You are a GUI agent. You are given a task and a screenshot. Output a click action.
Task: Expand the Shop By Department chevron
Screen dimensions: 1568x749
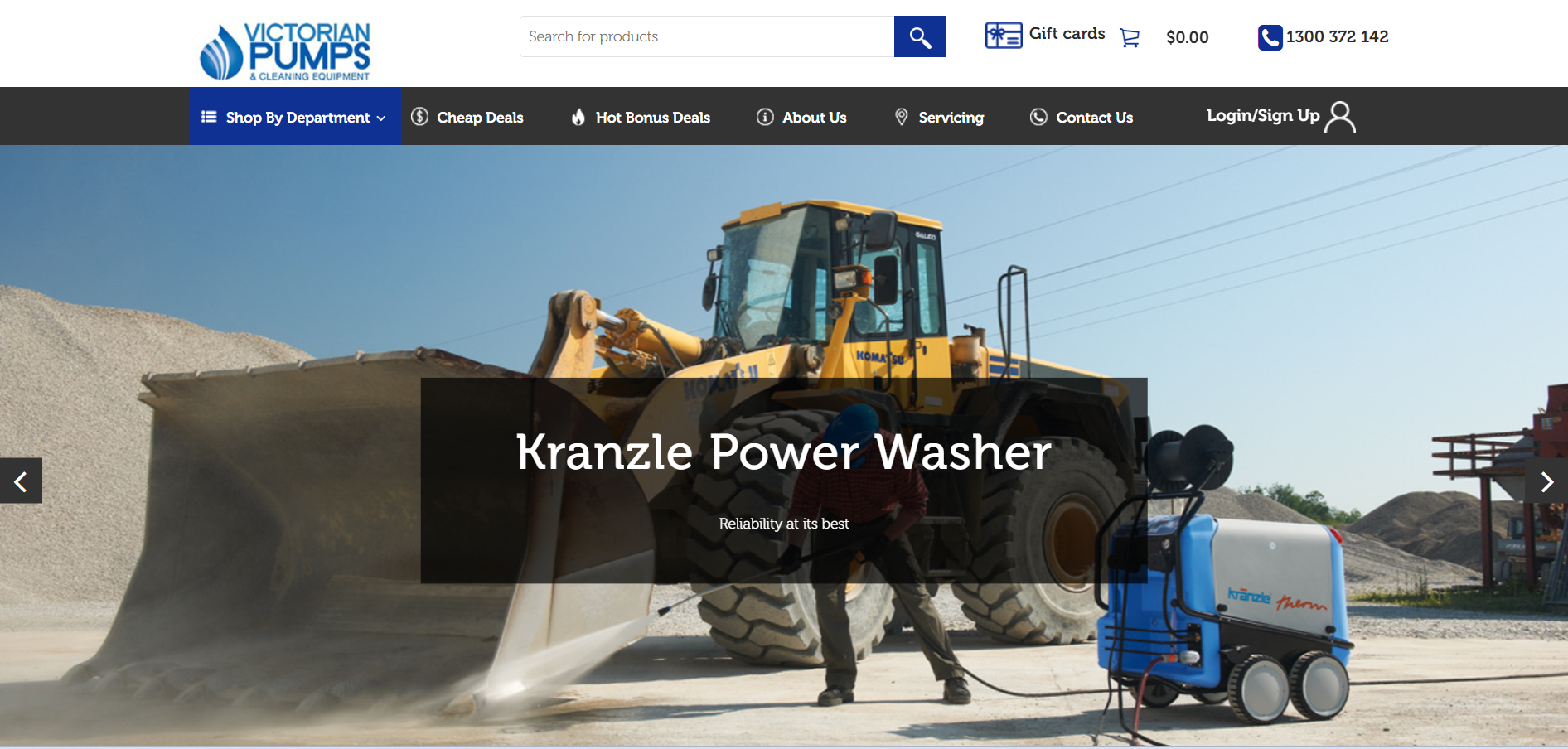381,118
